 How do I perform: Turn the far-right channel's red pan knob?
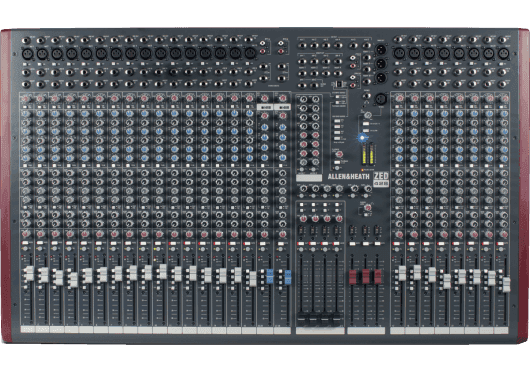(x=504, y=234)
